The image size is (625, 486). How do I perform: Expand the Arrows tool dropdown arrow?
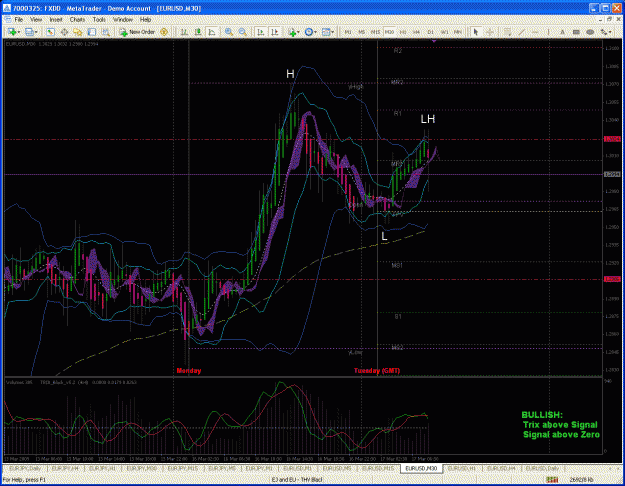click(x=610, y=32)
